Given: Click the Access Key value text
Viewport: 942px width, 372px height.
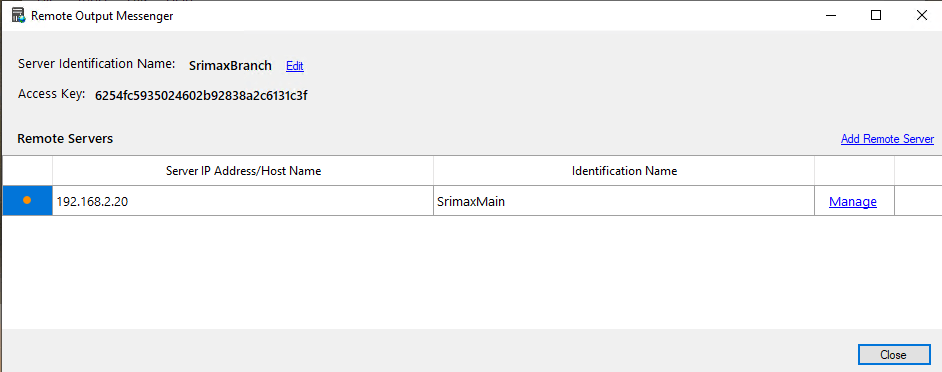Looking at the screenshot, I should [201, 96].
